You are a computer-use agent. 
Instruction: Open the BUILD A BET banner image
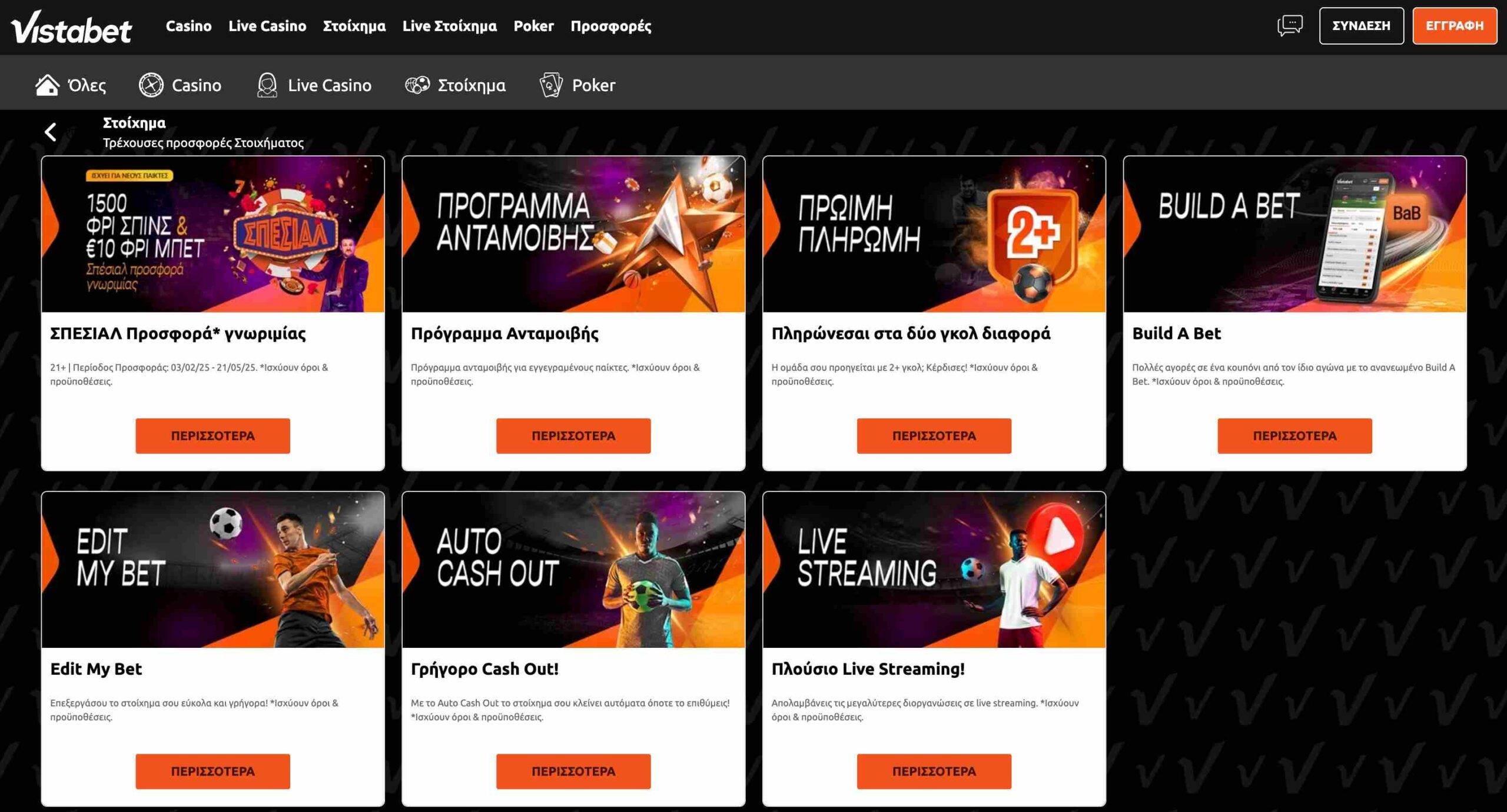pyautogui.click(x=1294, y=234)
